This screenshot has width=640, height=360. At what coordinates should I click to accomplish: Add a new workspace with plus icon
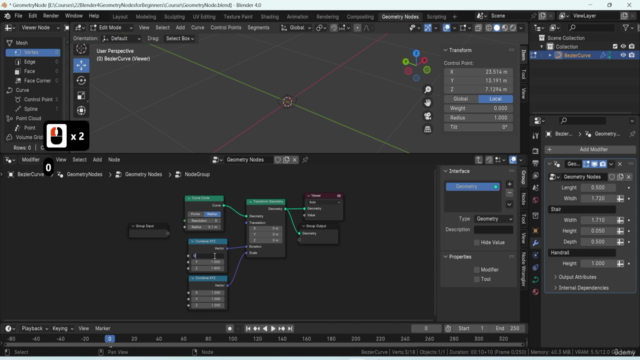(x=454, y=17)
